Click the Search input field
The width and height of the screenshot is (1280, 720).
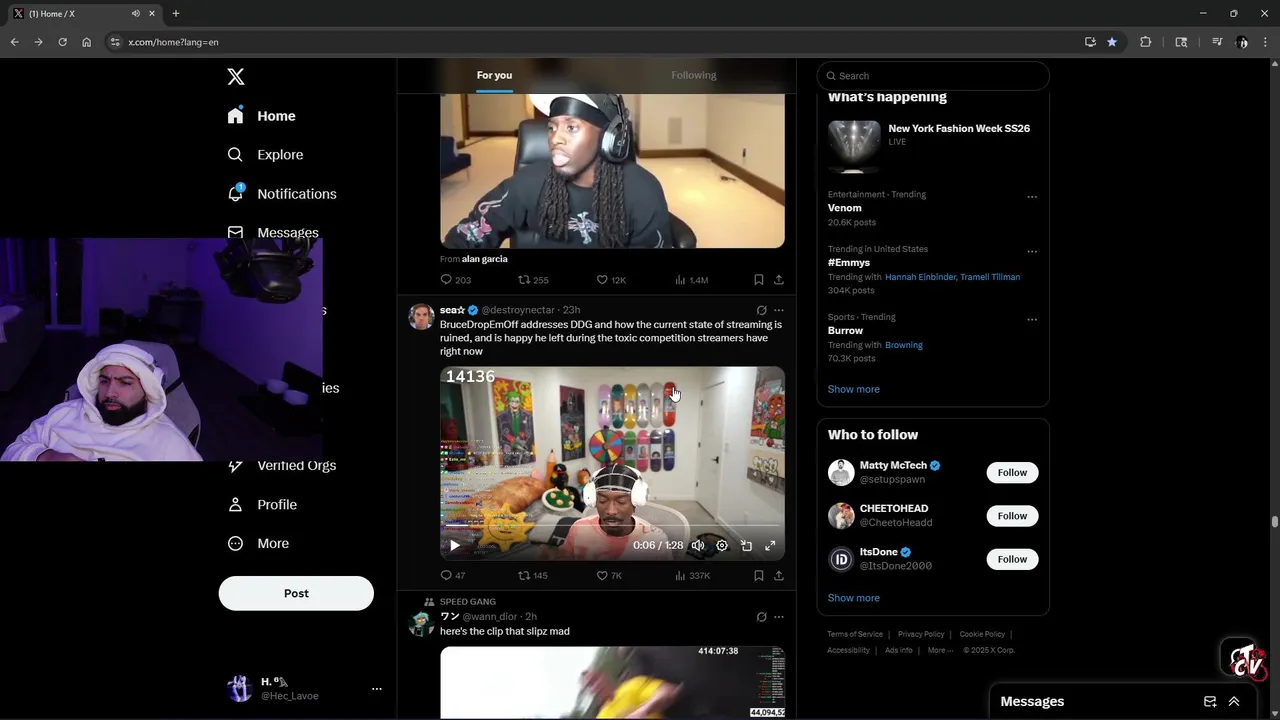(933, 76)
